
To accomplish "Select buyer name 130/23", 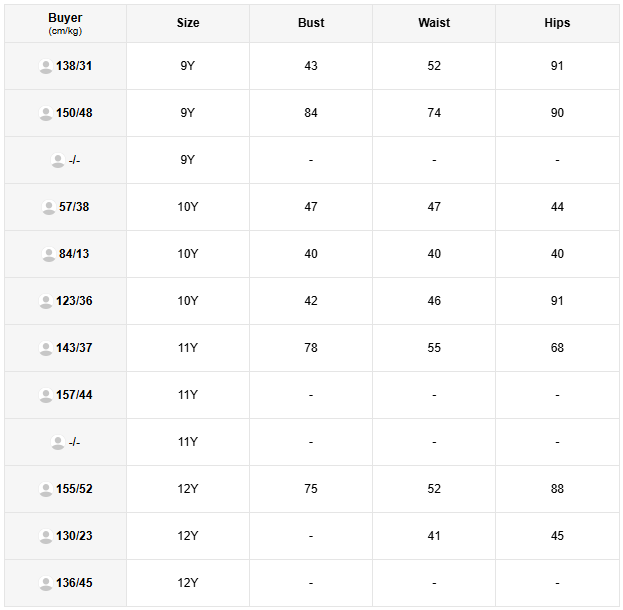I will pyautogui.click(x=74, y=536).
